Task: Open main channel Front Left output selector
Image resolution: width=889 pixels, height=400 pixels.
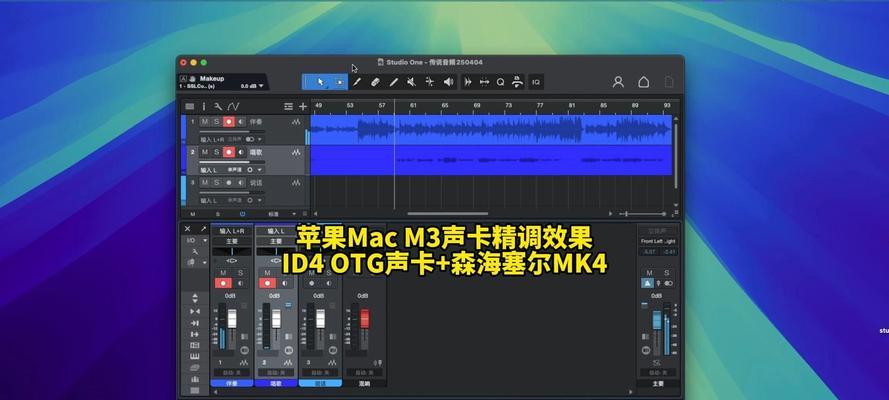Action: 658,241
